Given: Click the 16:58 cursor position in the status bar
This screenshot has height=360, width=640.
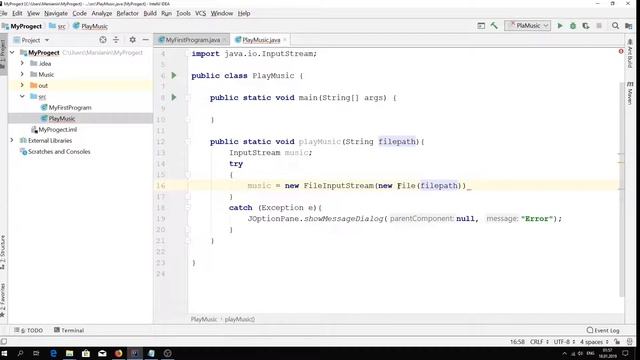Looking at the screenshot, I should 517,342.
